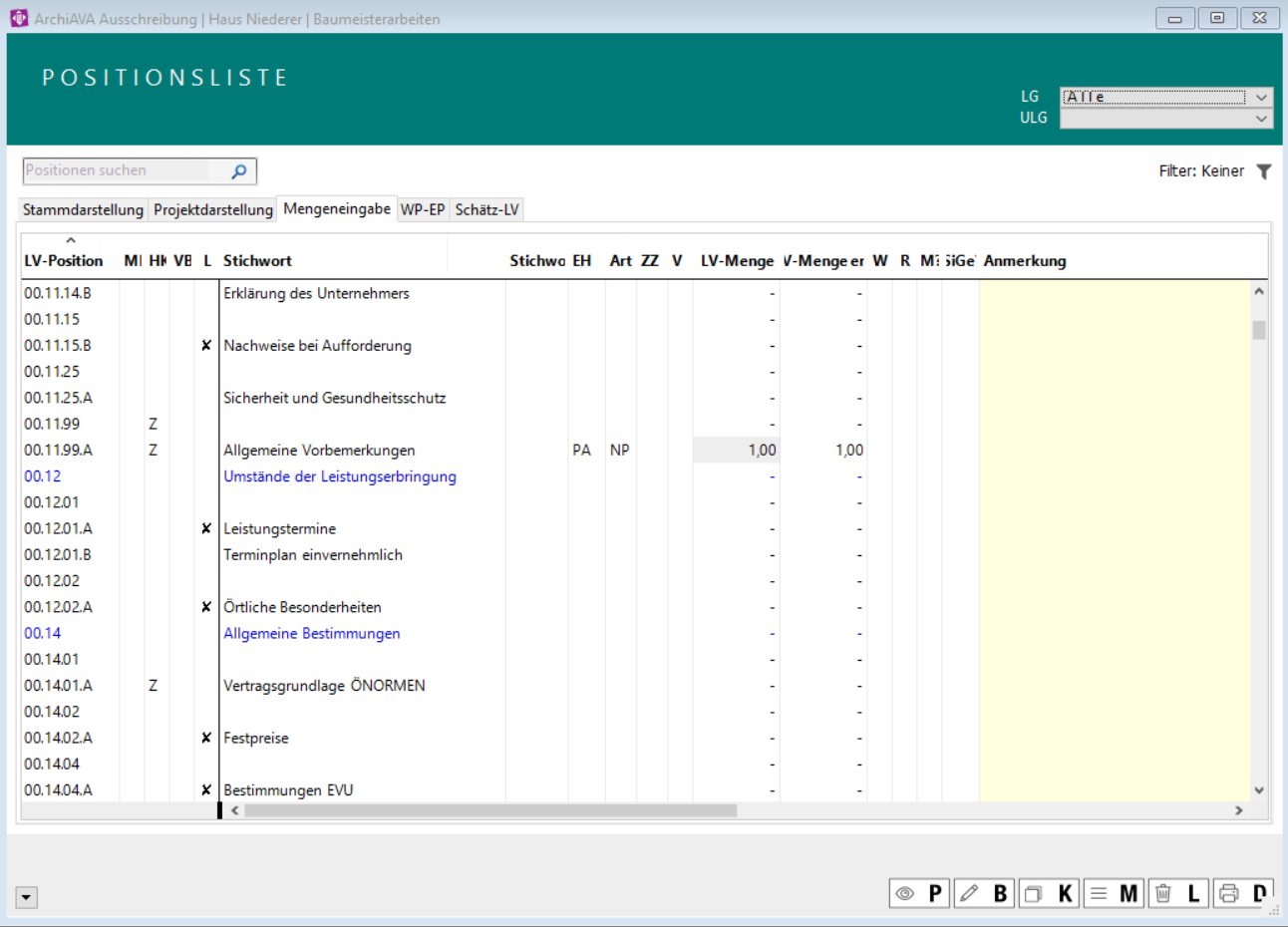Click the horizontal scrollbar thumb
This screenshot has width=1288, height=927.
click(490, 810)
